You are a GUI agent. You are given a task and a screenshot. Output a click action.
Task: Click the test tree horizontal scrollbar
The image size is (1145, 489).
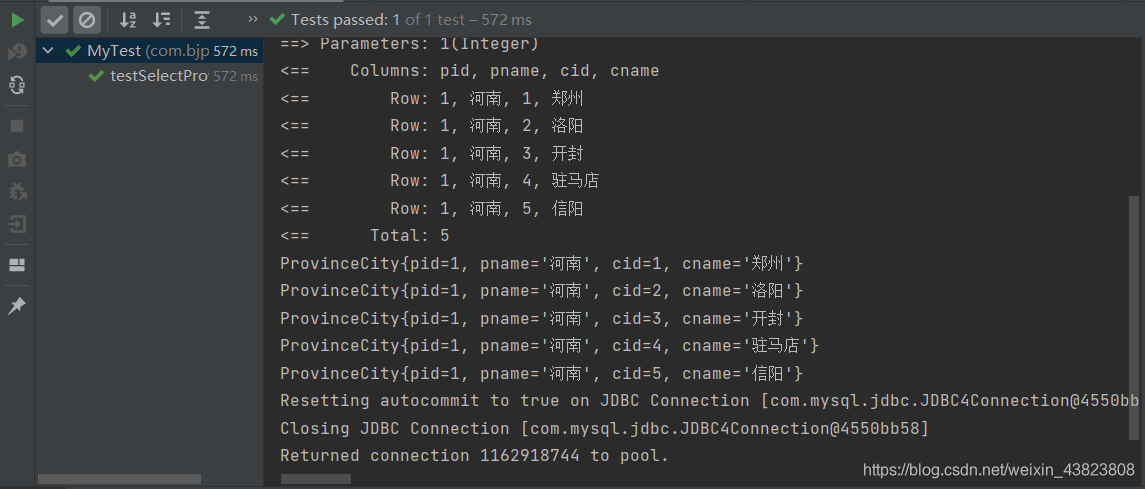119,480
